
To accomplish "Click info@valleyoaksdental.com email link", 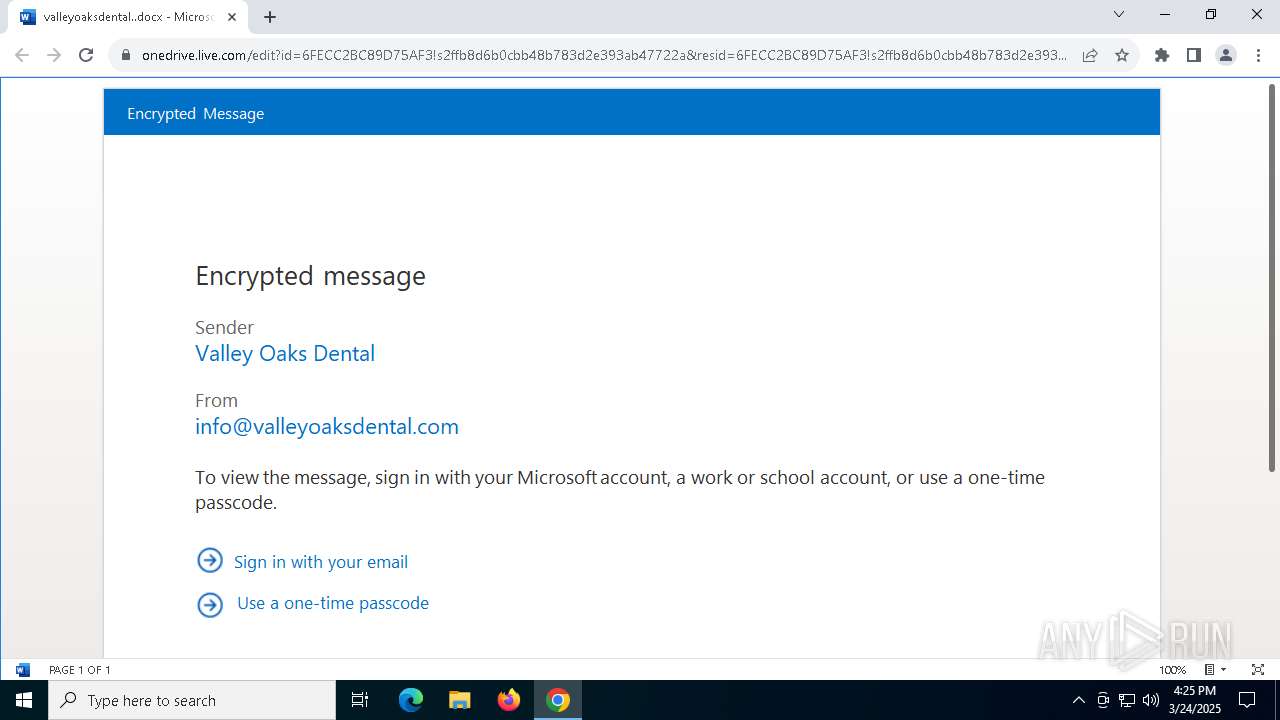I will click(x=327, y=426).
